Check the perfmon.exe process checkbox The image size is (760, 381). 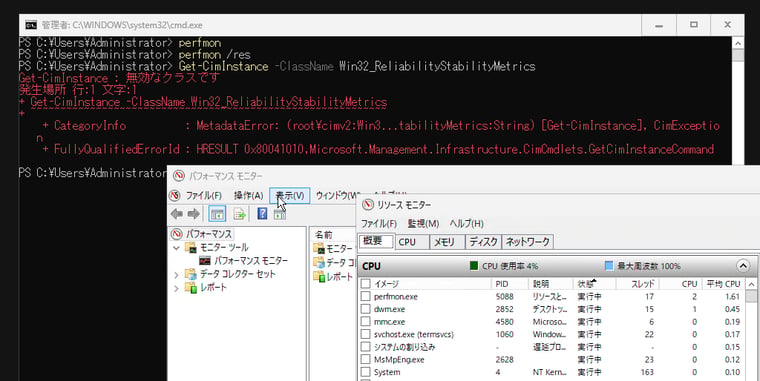[366, 296]
